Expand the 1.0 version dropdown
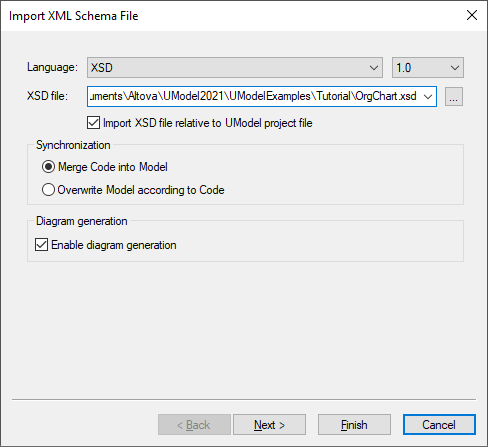Image resolution: width=488 pixels, height=447 pixels. (428, 67)
